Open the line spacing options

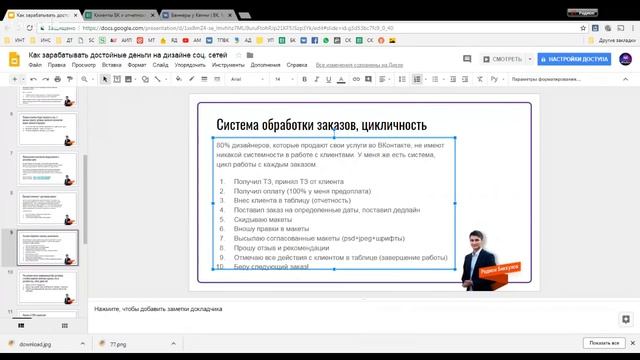tap(402, 79)
